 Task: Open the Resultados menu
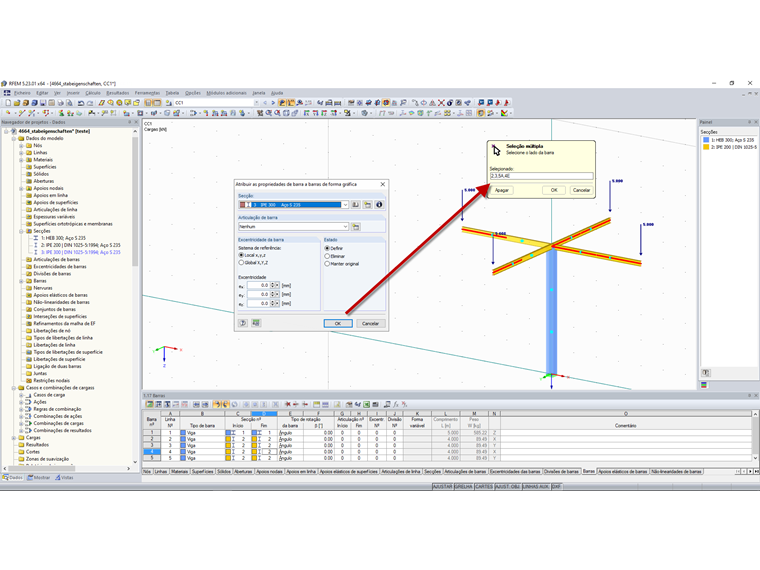tap(118, 93)
